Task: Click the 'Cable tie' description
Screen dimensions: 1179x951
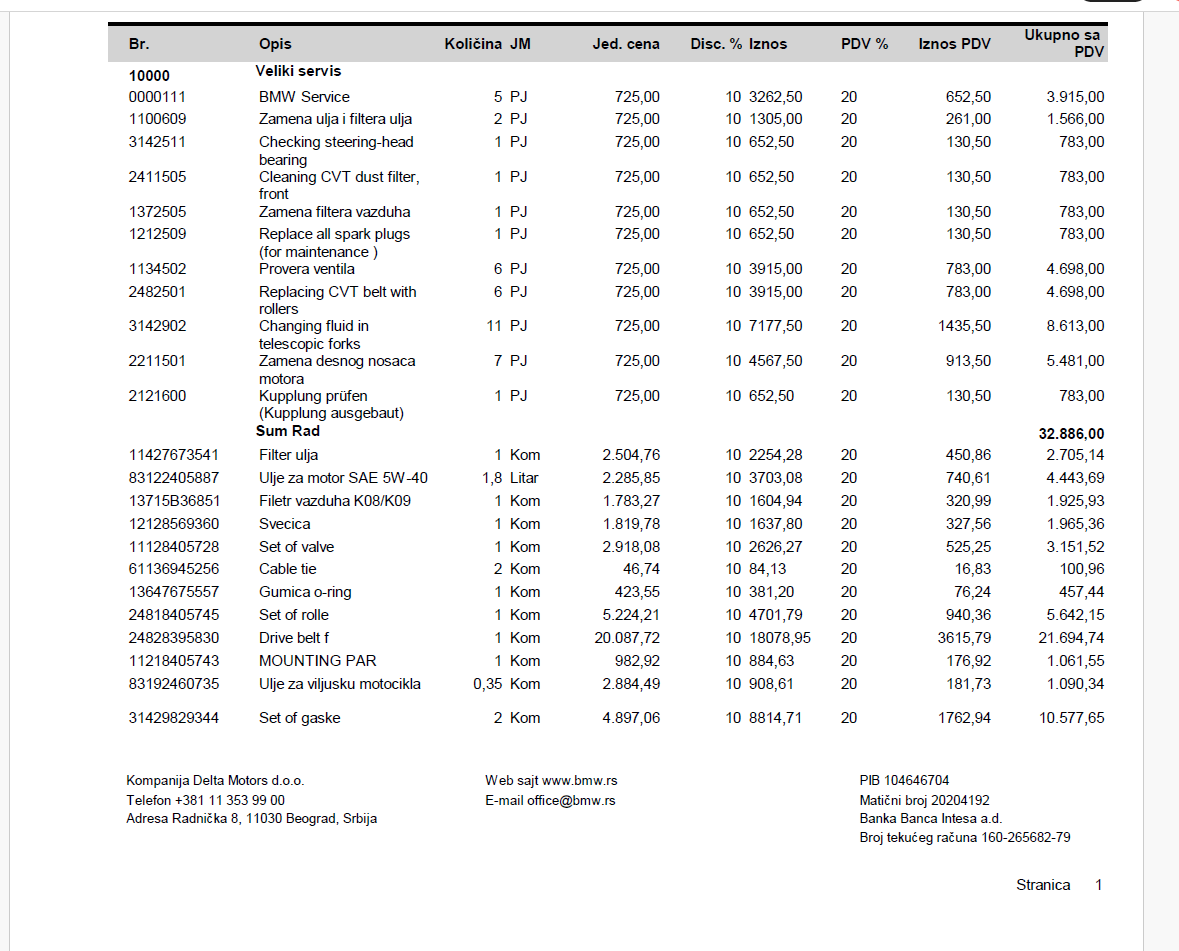Action: click(287, 569)
